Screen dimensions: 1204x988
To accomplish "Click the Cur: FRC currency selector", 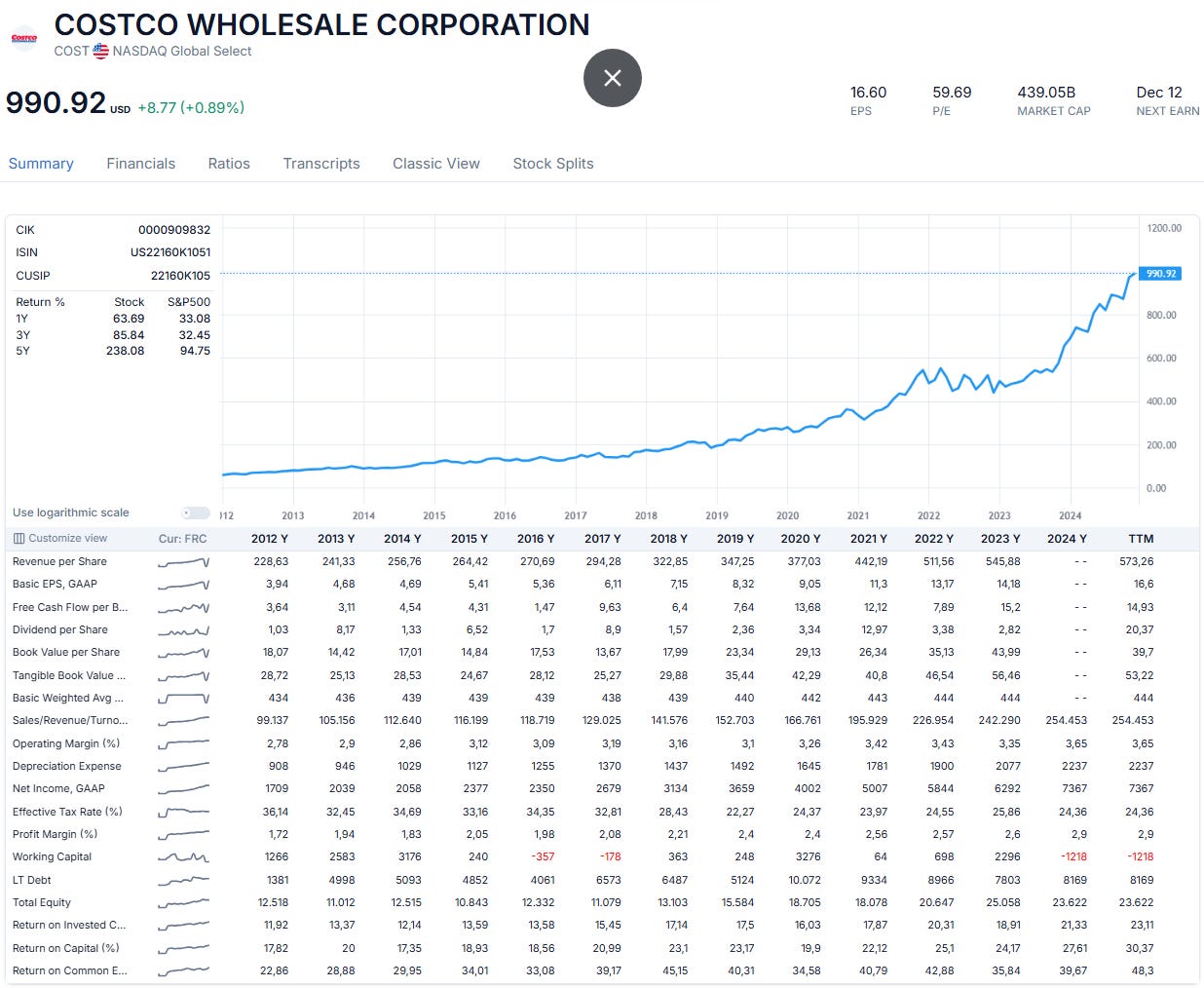I will 183,539.
